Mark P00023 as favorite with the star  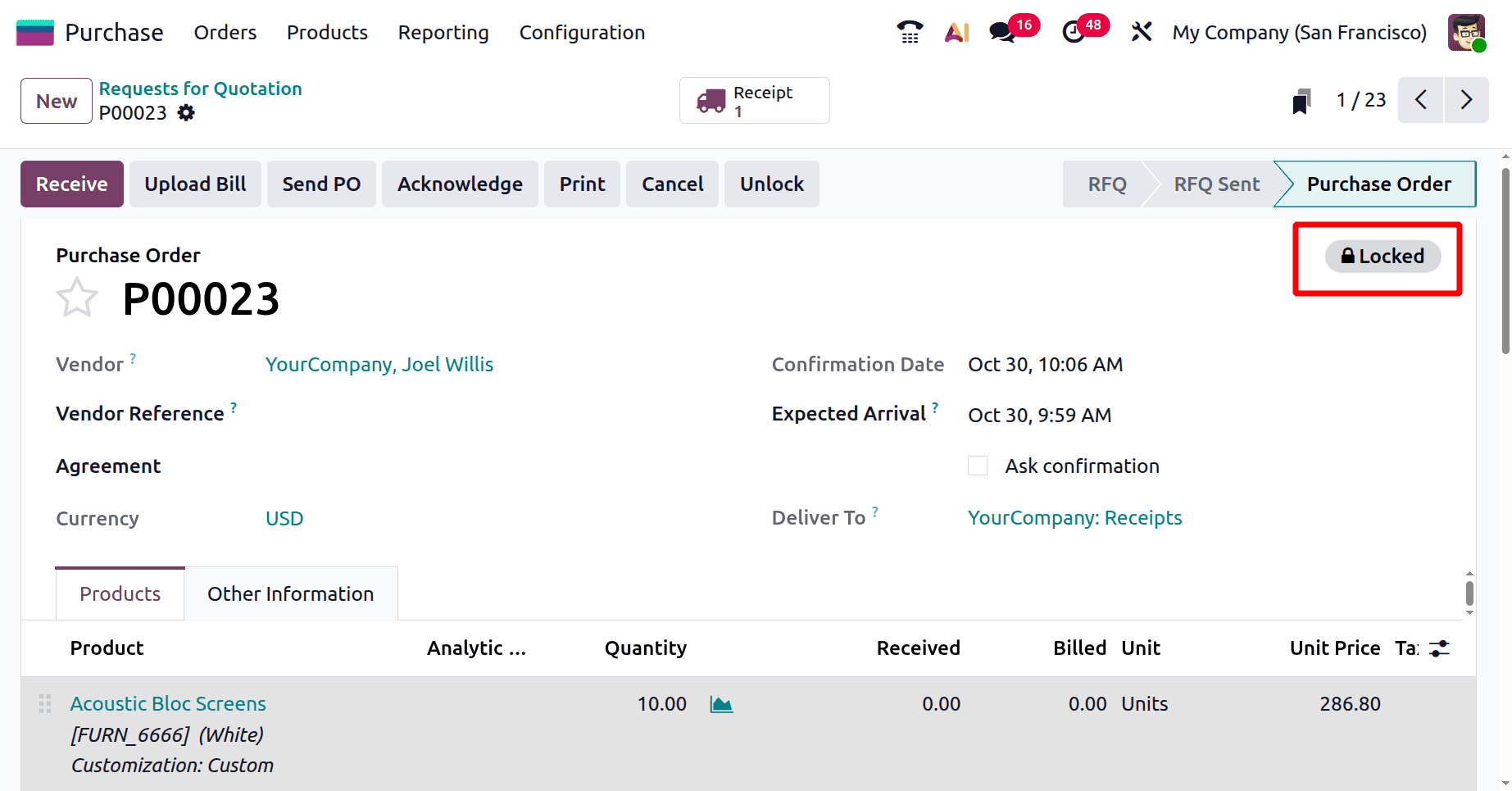(x=76, y=297)
